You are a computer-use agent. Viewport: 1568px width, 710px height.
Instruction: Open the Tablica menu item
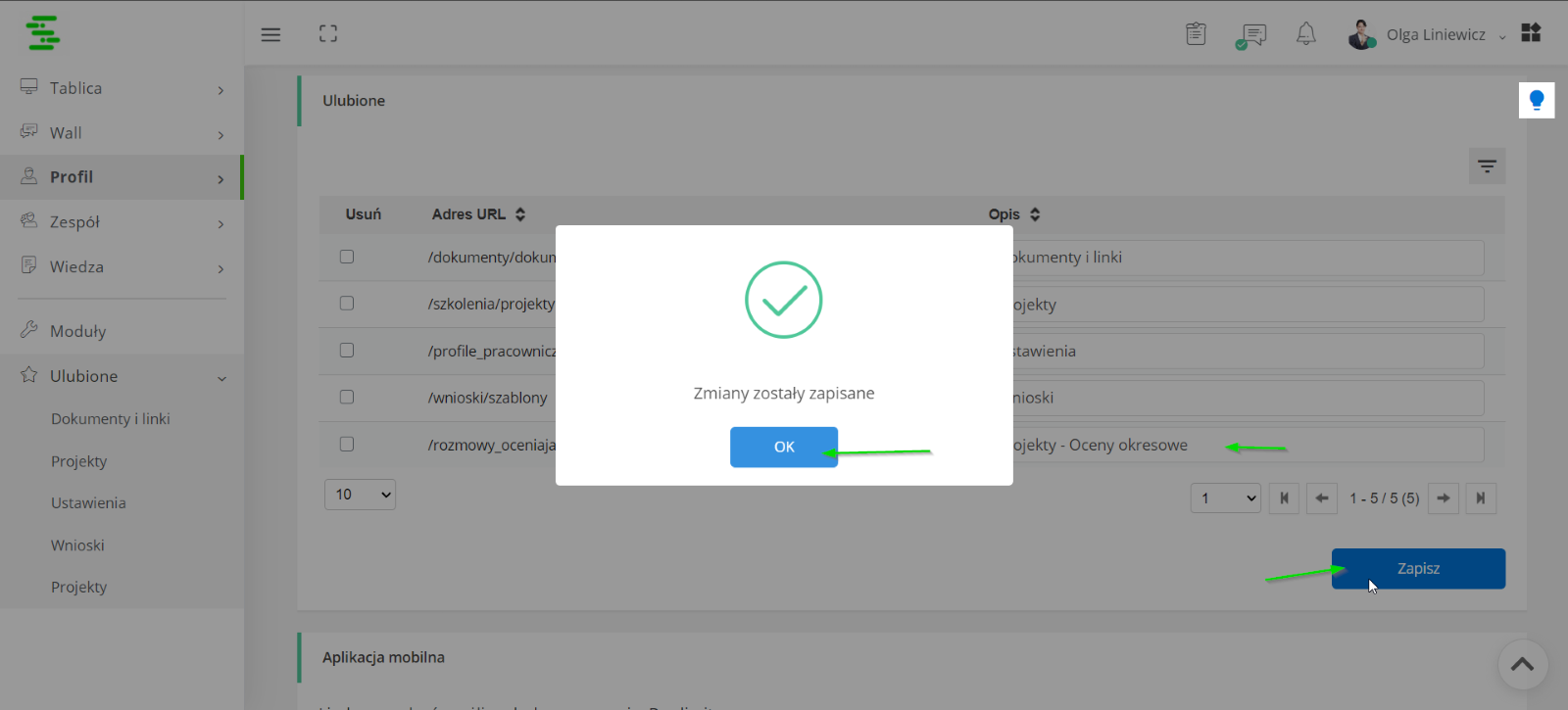click(x=122, y=88)
